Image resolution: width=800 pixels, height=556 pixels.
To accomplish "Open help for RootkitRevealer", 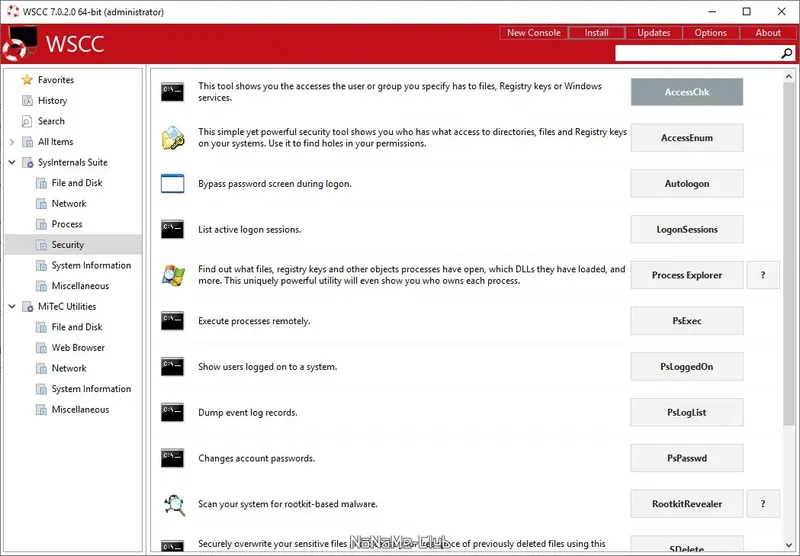I will click(x=763, y=504).
